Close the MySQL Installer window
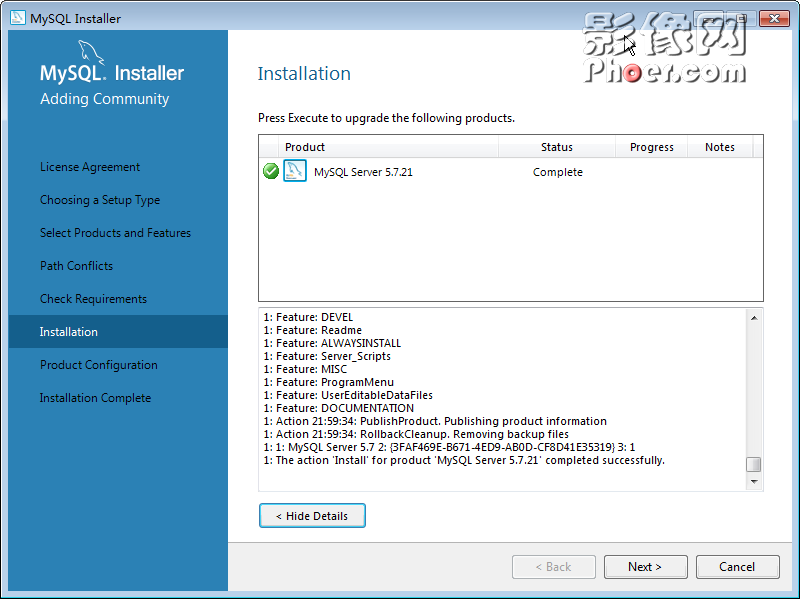 coord(774,18)
